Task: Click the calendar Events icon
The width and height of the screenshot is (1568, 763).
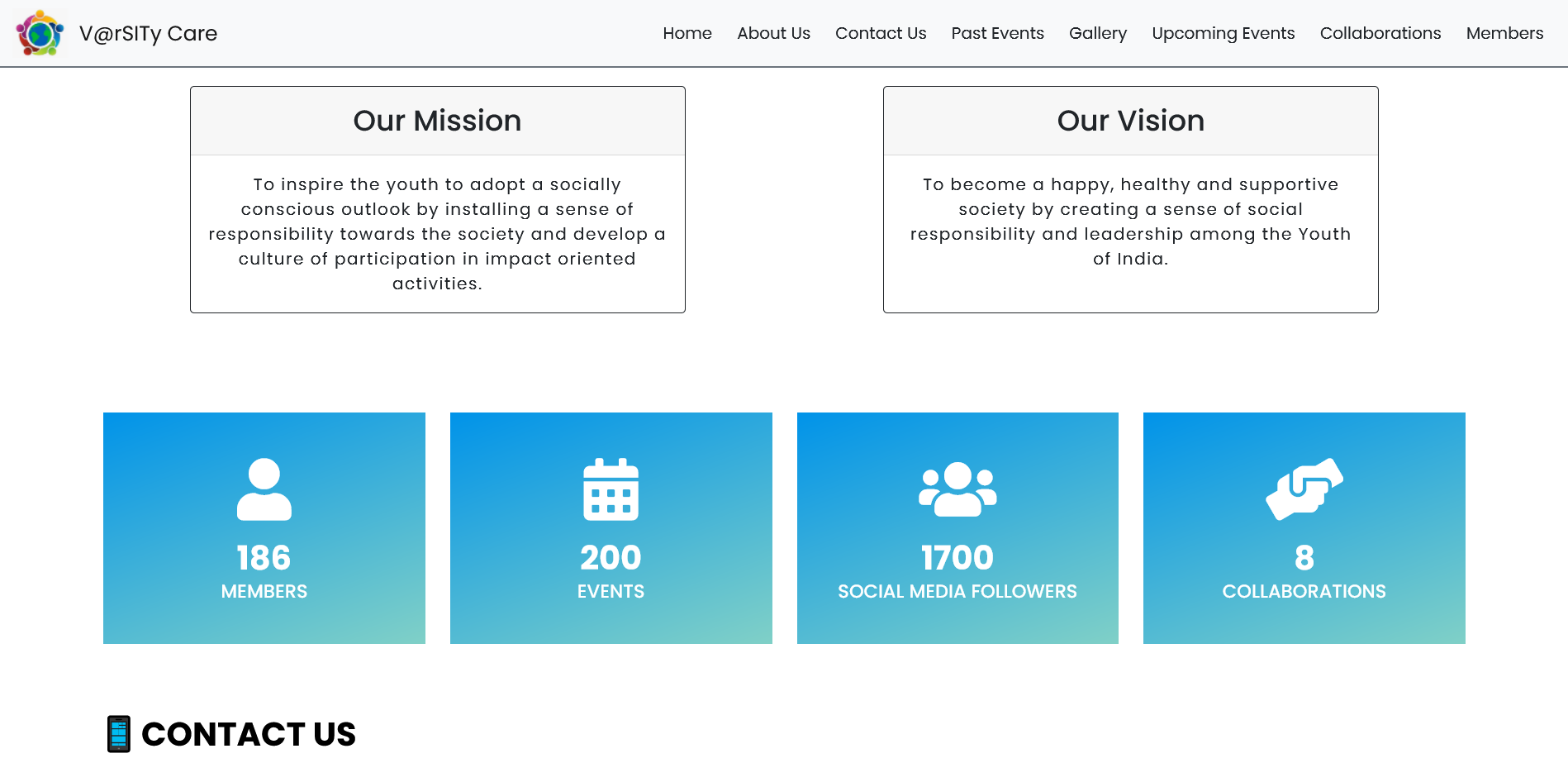Action: pos(611,489)
